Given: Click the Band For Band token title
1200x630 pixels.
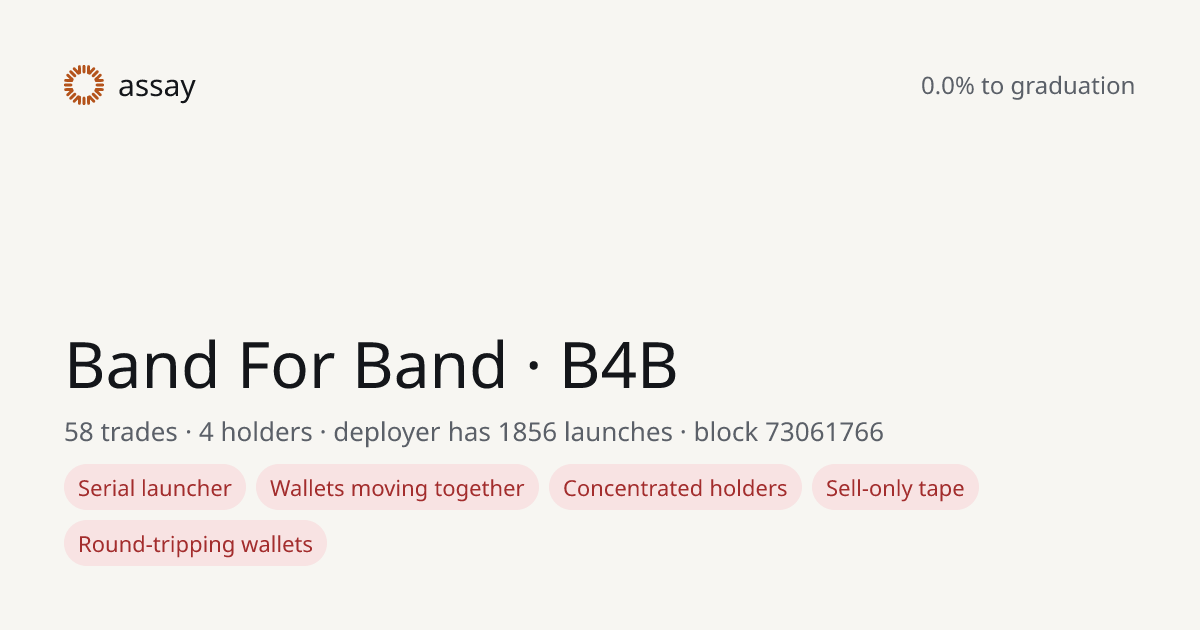Looking at the screenshot, I should (286, 365).
